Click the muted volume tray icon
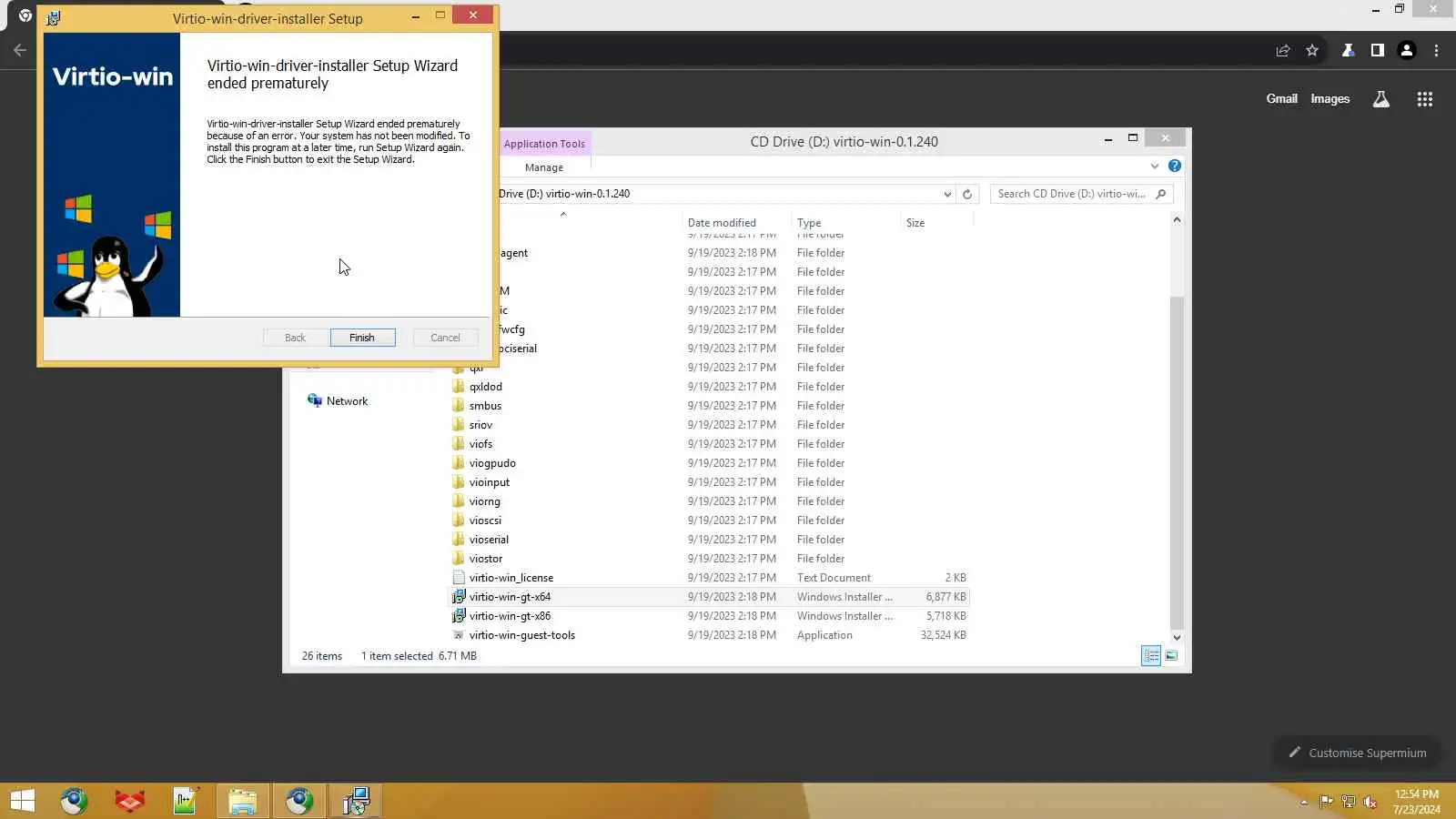 [1370, 802]
